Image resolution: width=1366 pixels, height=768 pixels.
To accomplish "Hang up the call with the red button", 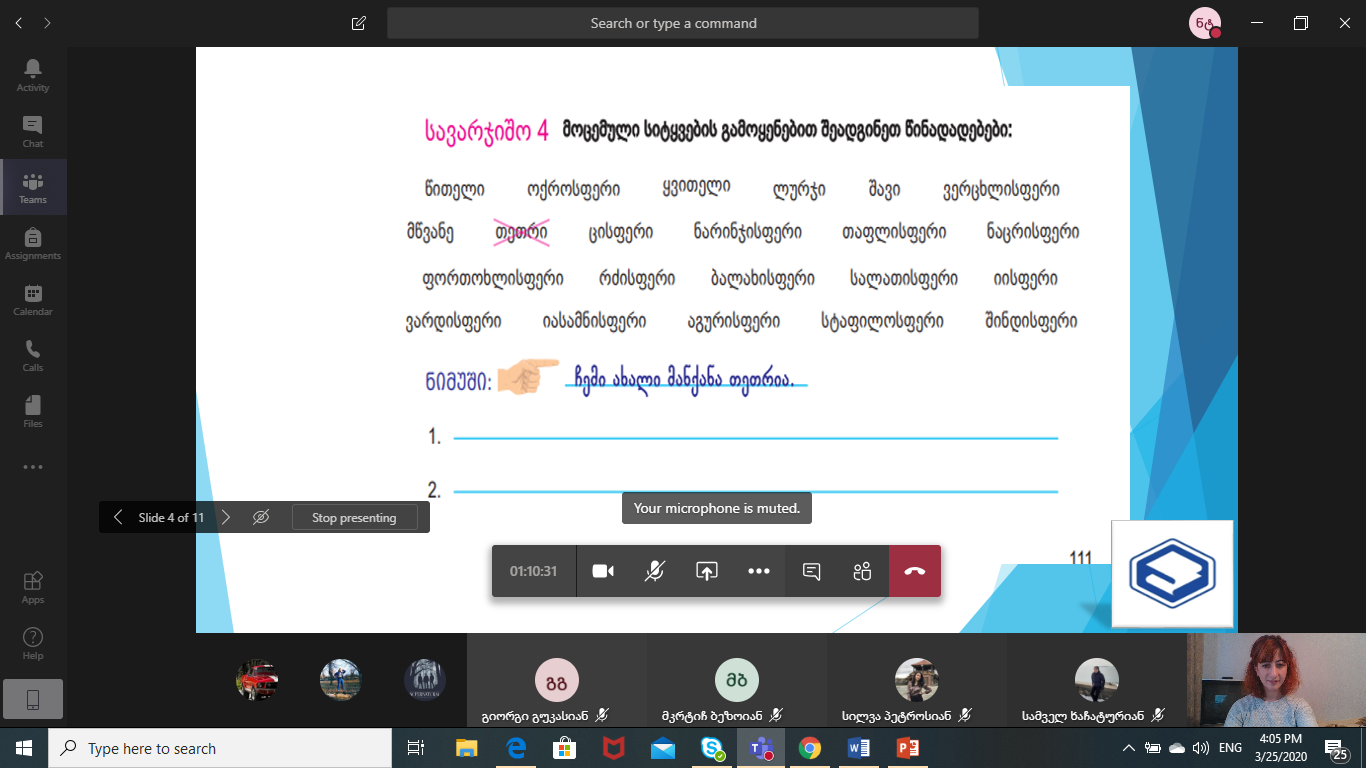I will 915,571.
